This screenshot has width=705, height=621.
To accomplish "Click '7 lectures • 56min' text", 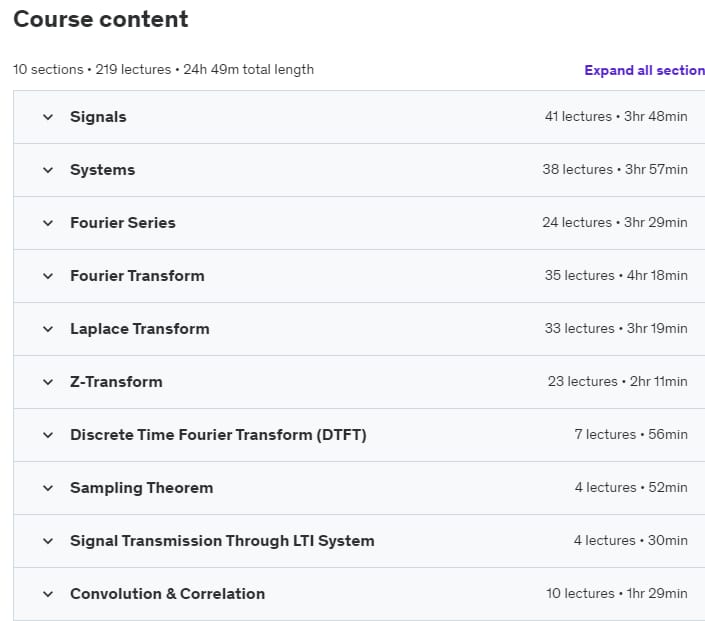I will (x=631, y=434).
